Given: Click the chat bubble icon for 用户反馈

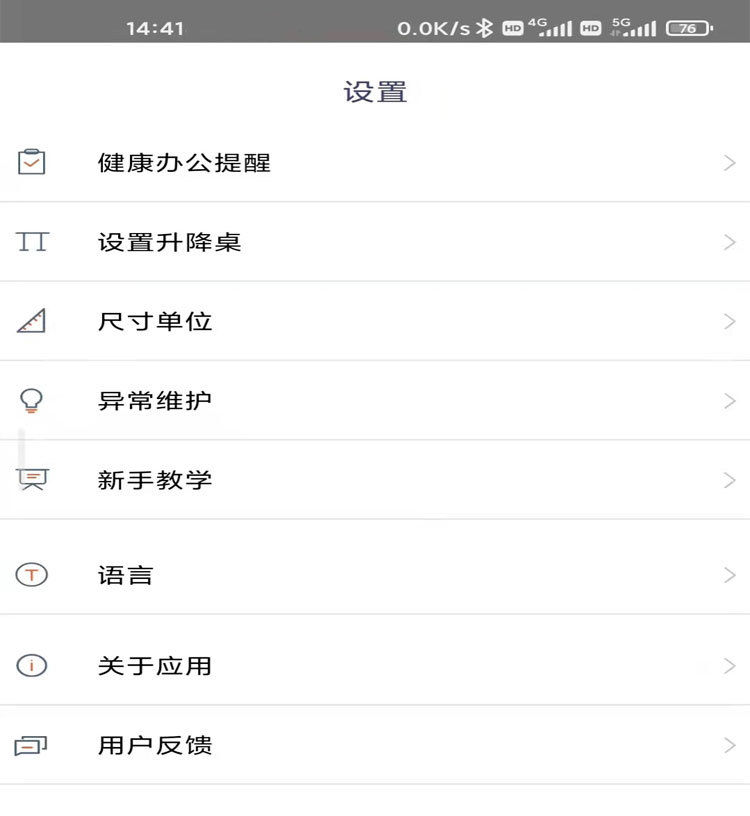Looking at the screenshot, I should pos(32,745).
